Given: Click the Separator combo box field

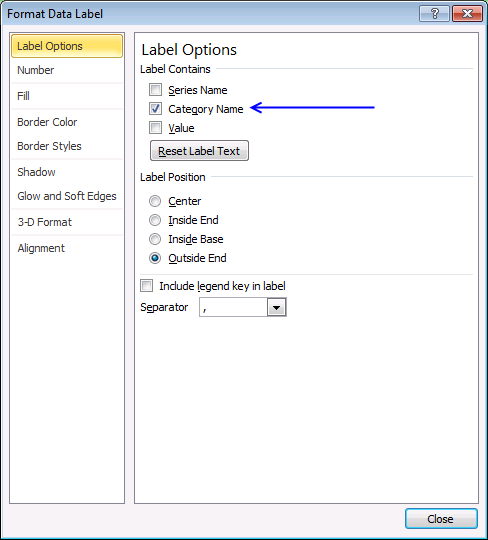Looking at the screenshot, I should pyautogui.click(x=243, y=307).
